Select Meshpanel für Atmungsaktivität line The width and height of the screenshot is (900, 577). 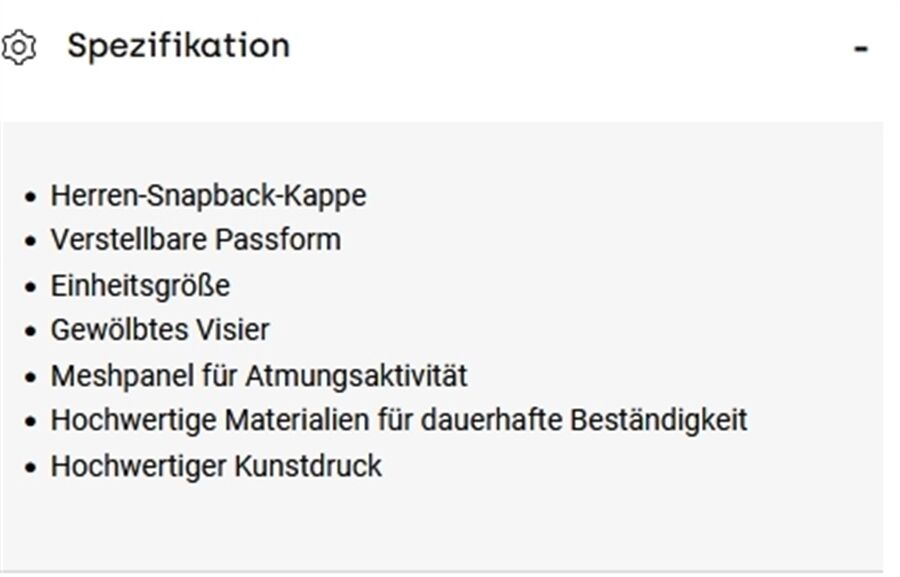[x=259, y=377]
